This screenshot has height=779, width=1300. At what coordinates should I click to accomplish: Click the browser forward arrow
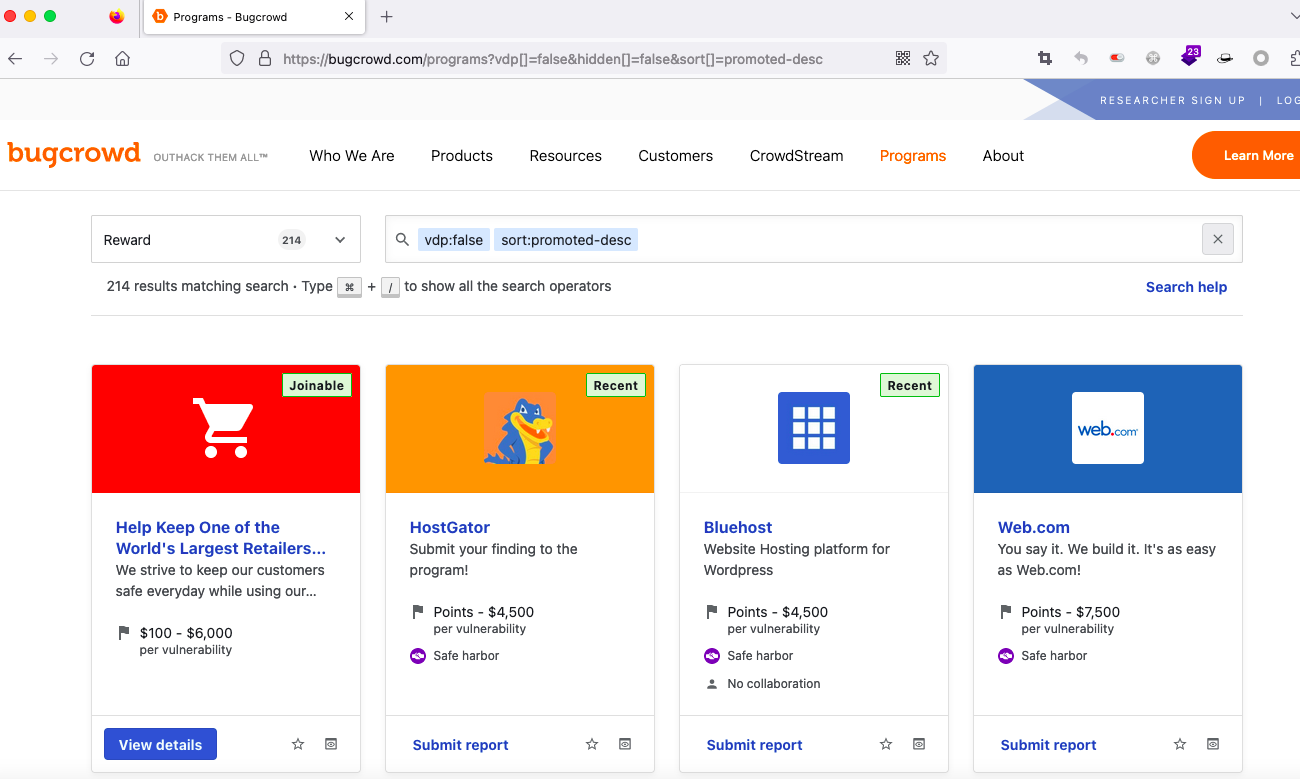pos(51,58)
